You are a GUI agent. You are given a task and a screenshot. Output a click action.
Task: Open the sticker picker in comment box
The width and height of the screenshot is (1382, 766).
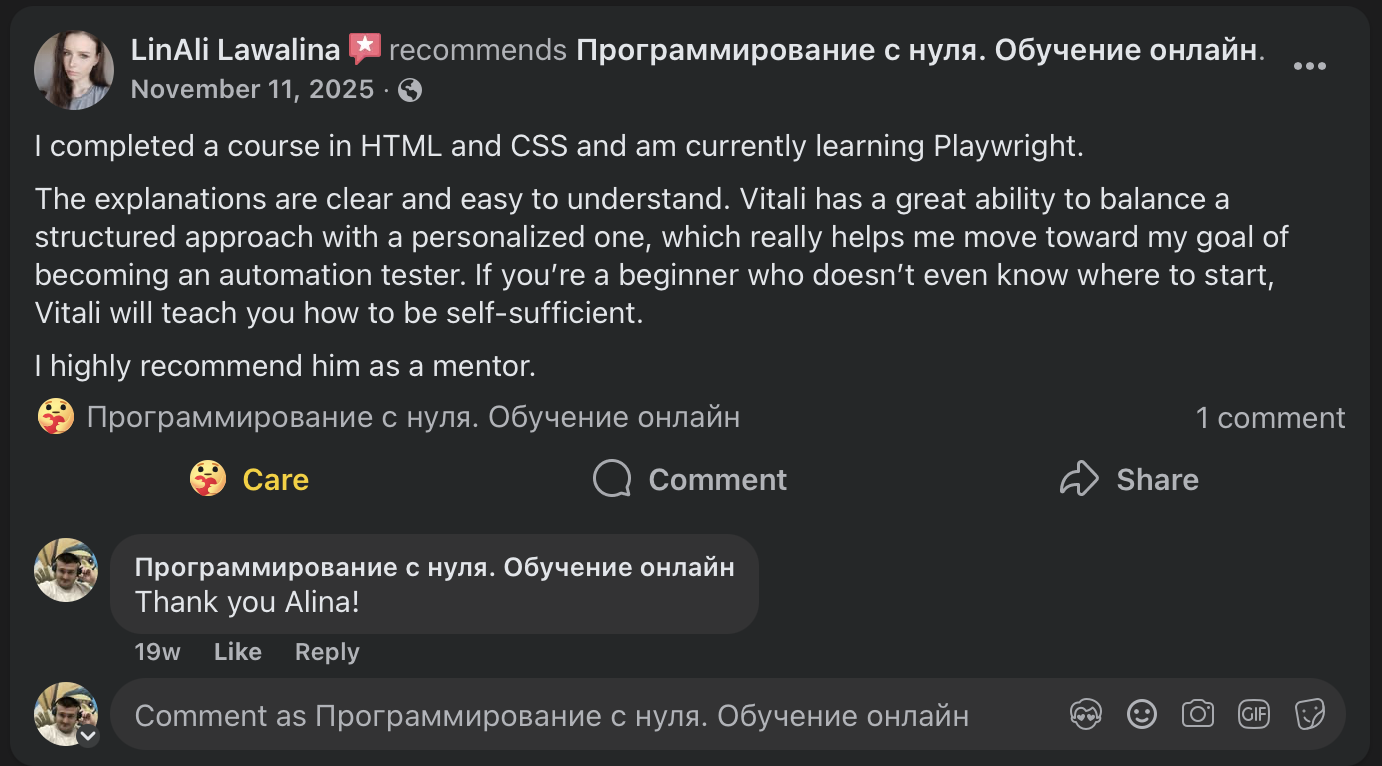pyautogui.click(x=1310, y=714)
